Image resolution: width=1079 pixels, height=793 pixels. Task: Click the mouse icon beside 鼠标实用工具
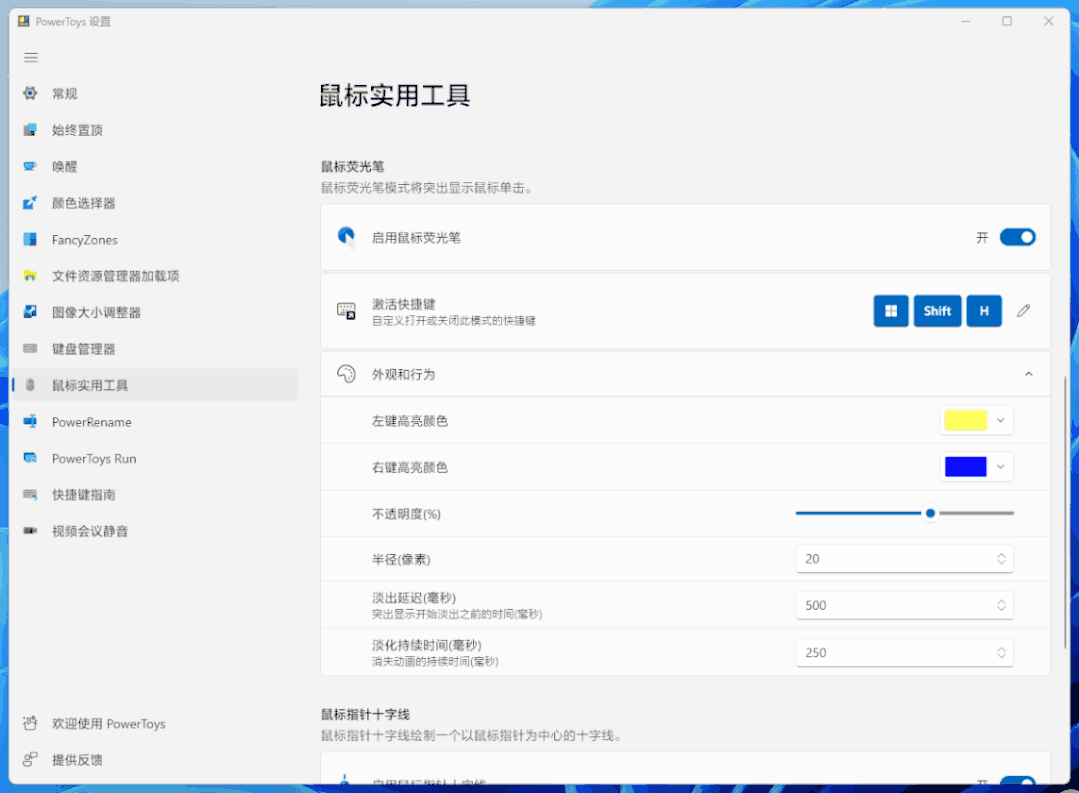30,385
